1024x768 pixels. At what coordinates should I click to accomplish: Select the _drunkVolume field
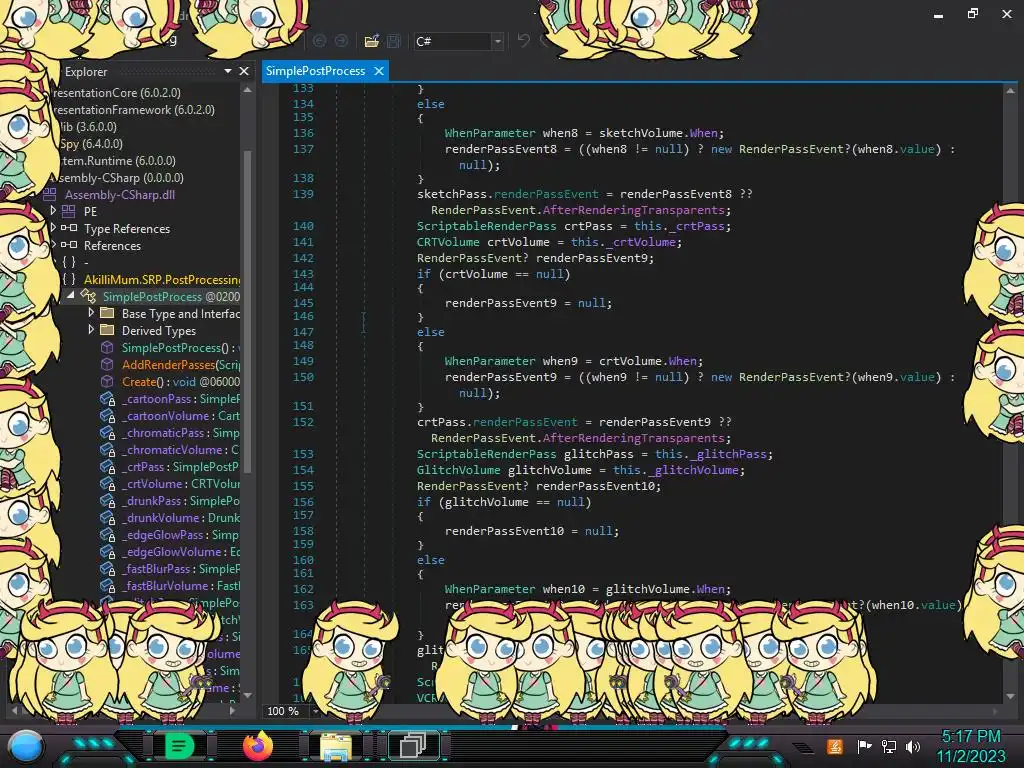click(180, 517)
